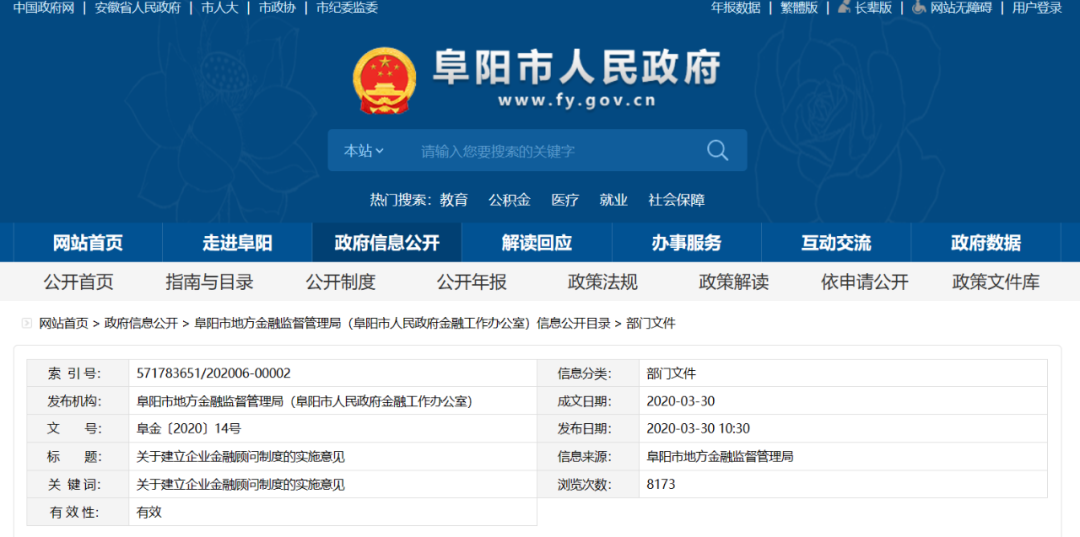Click 信息来源 row value 阜阳市地方金融监督管理局
Viewport: 1080px width, 537px height.
720,456
